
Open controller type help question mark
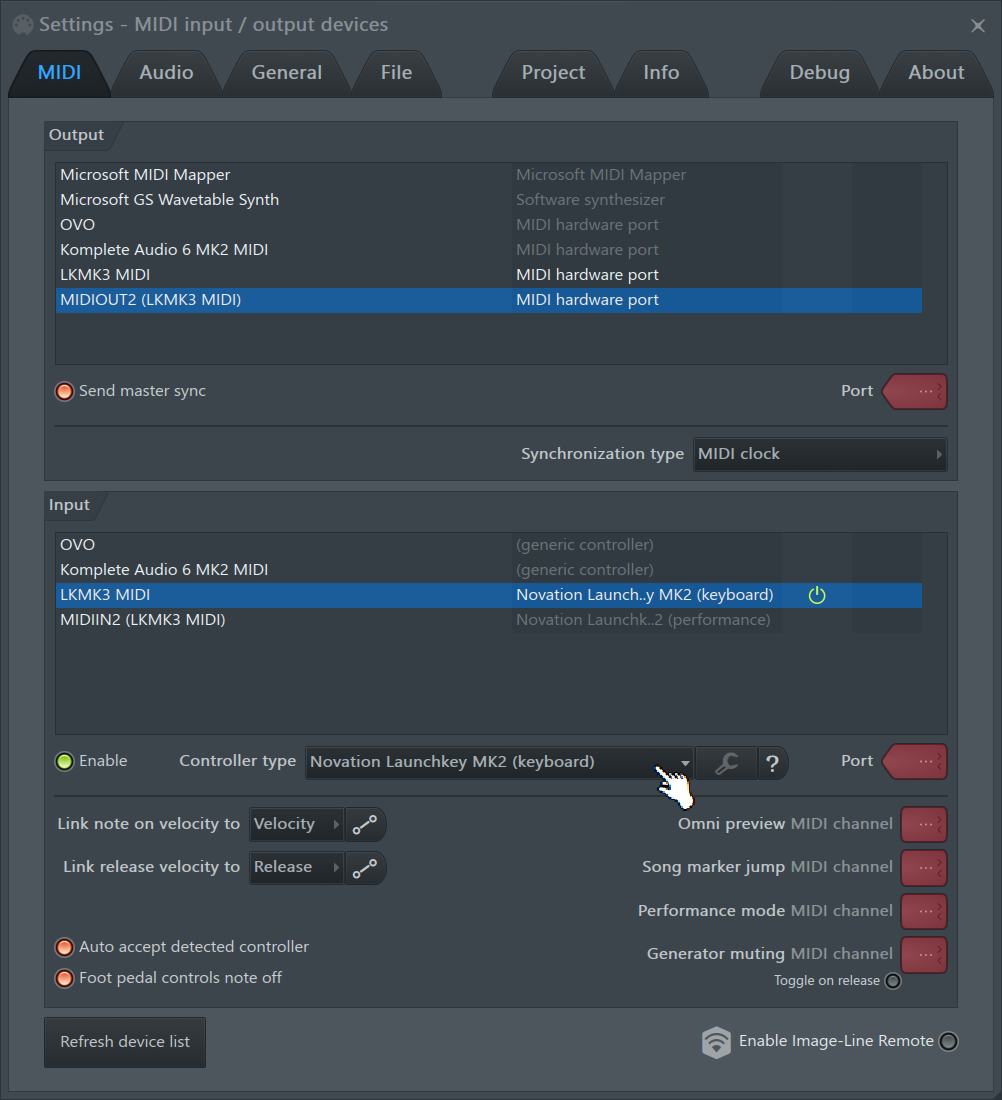(773, 763)
